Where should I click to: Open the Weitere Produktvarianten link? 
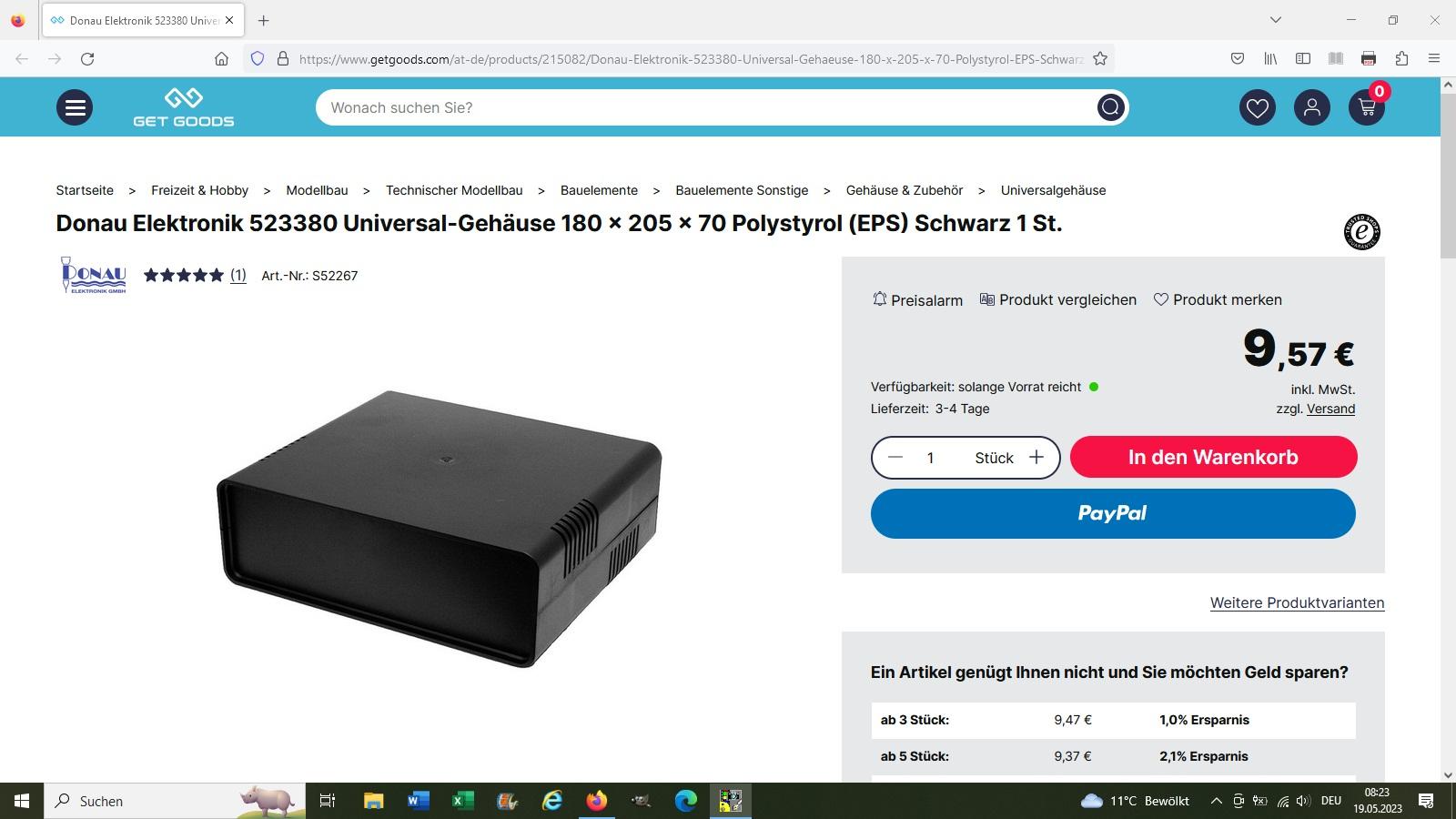(x=1297, y=602)
